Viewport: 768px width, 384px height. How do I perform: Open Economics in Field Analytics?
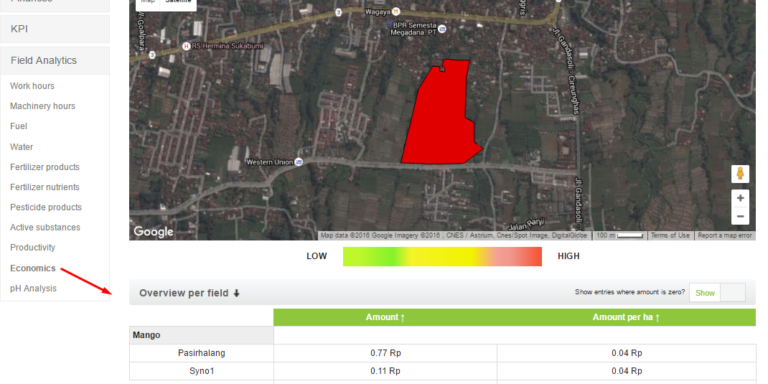click(x=33, y=268)
